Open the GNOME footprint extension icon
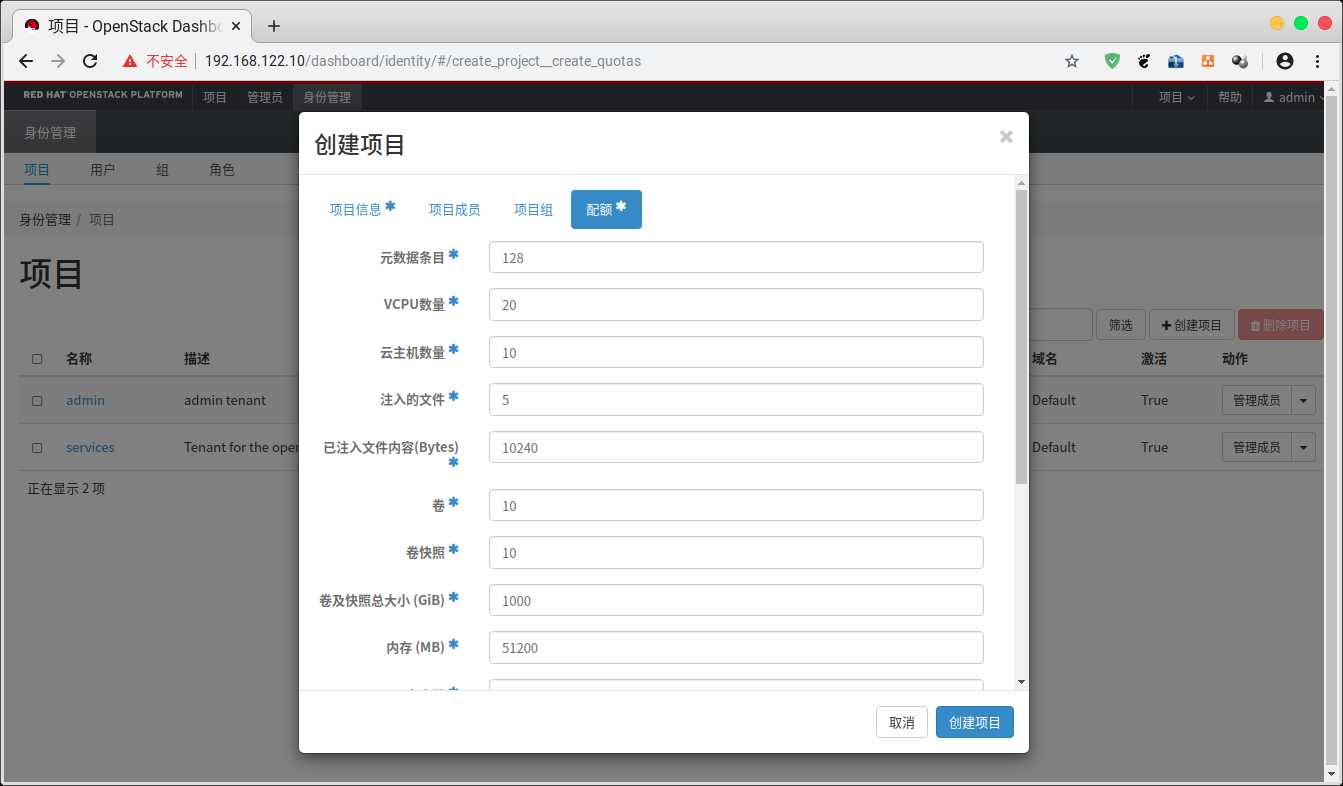Screen dimensions: 1343x786 click(1144, 61)
